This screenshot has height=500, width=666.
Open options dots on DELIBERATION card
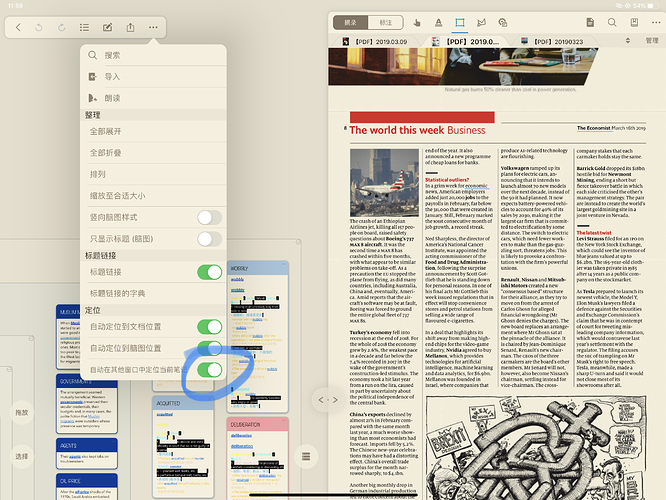click(284, 420)
